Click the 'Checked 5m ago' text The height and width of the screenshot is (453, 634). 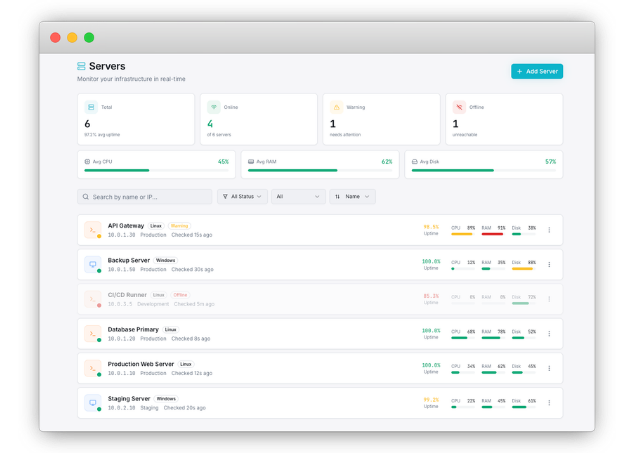coord(194,304)
